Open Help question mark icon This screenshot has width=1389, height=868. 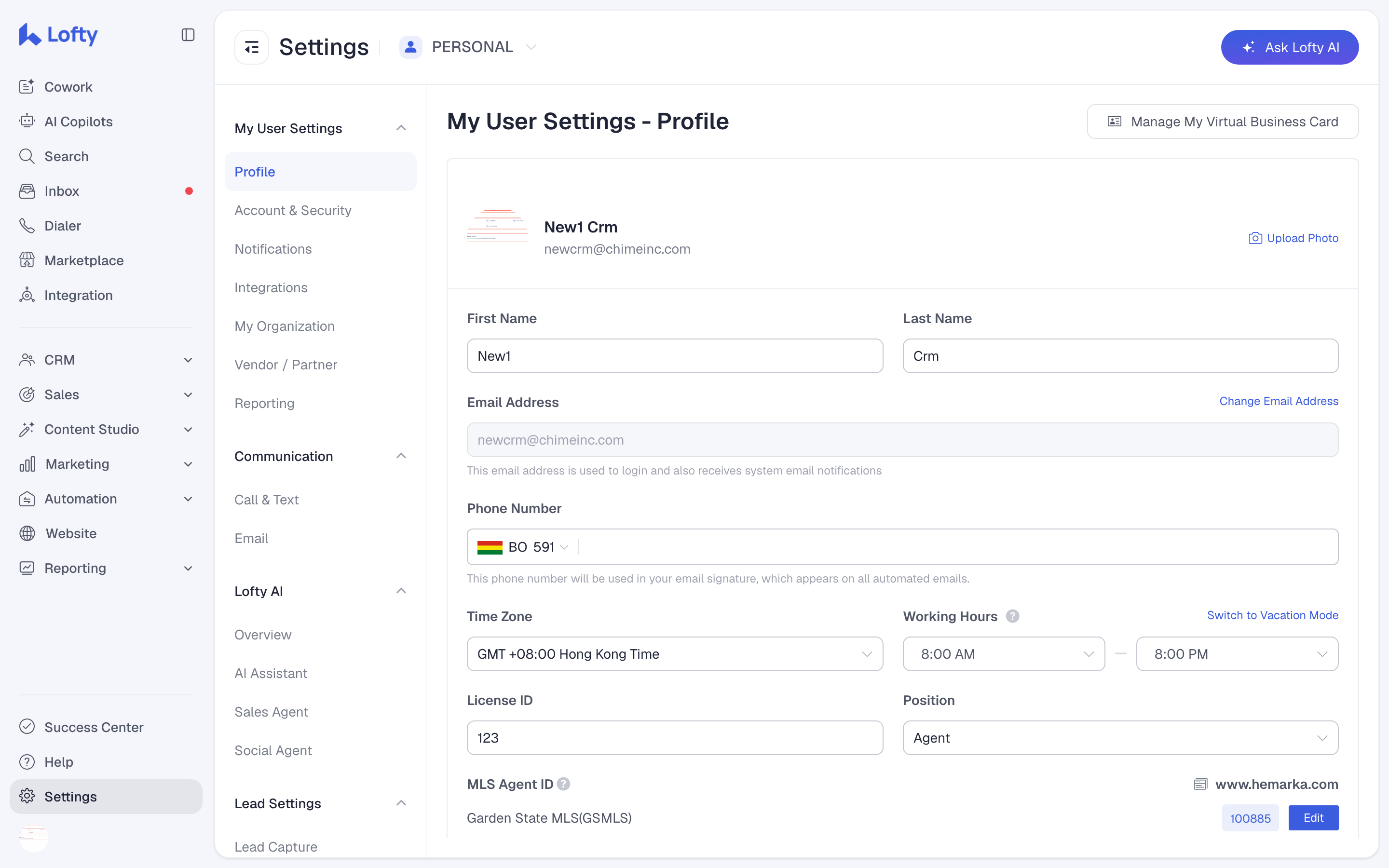(27, 762)
